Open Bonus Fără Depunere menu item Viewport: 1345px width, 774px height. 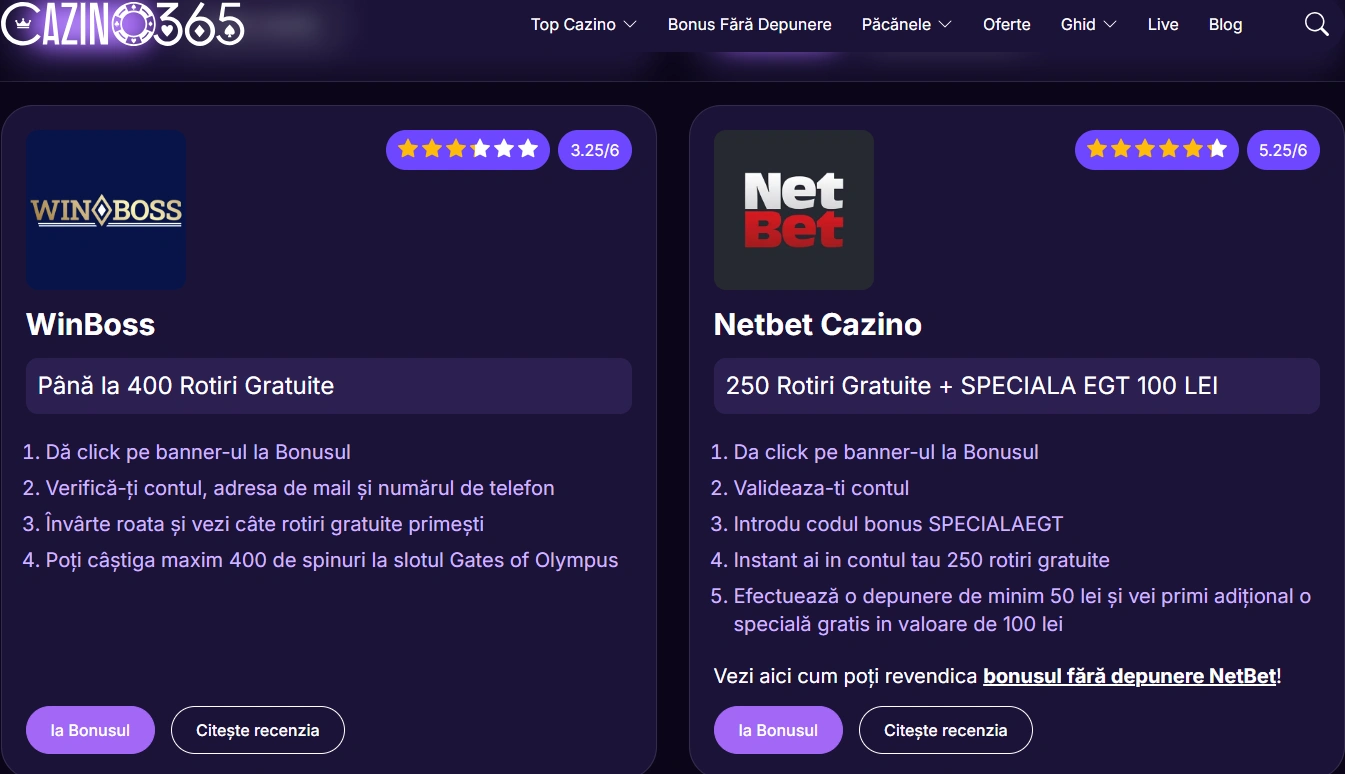coord(750,24)
